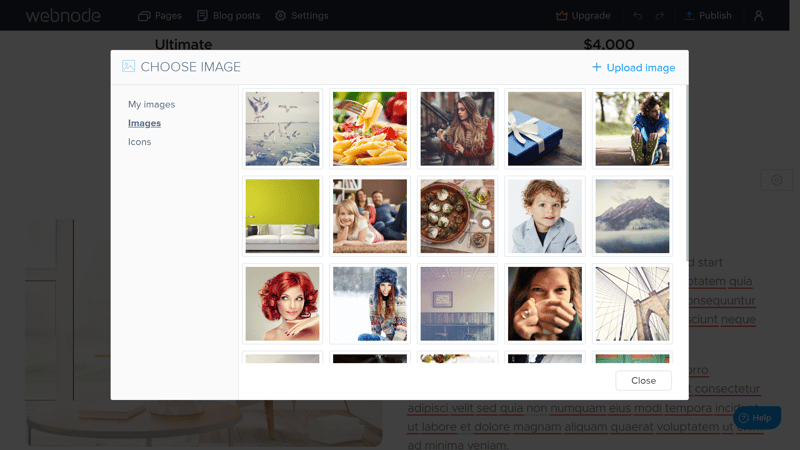Open Blog posts in top bar
The width and height of the screenshot is (800, 450).
229,16
